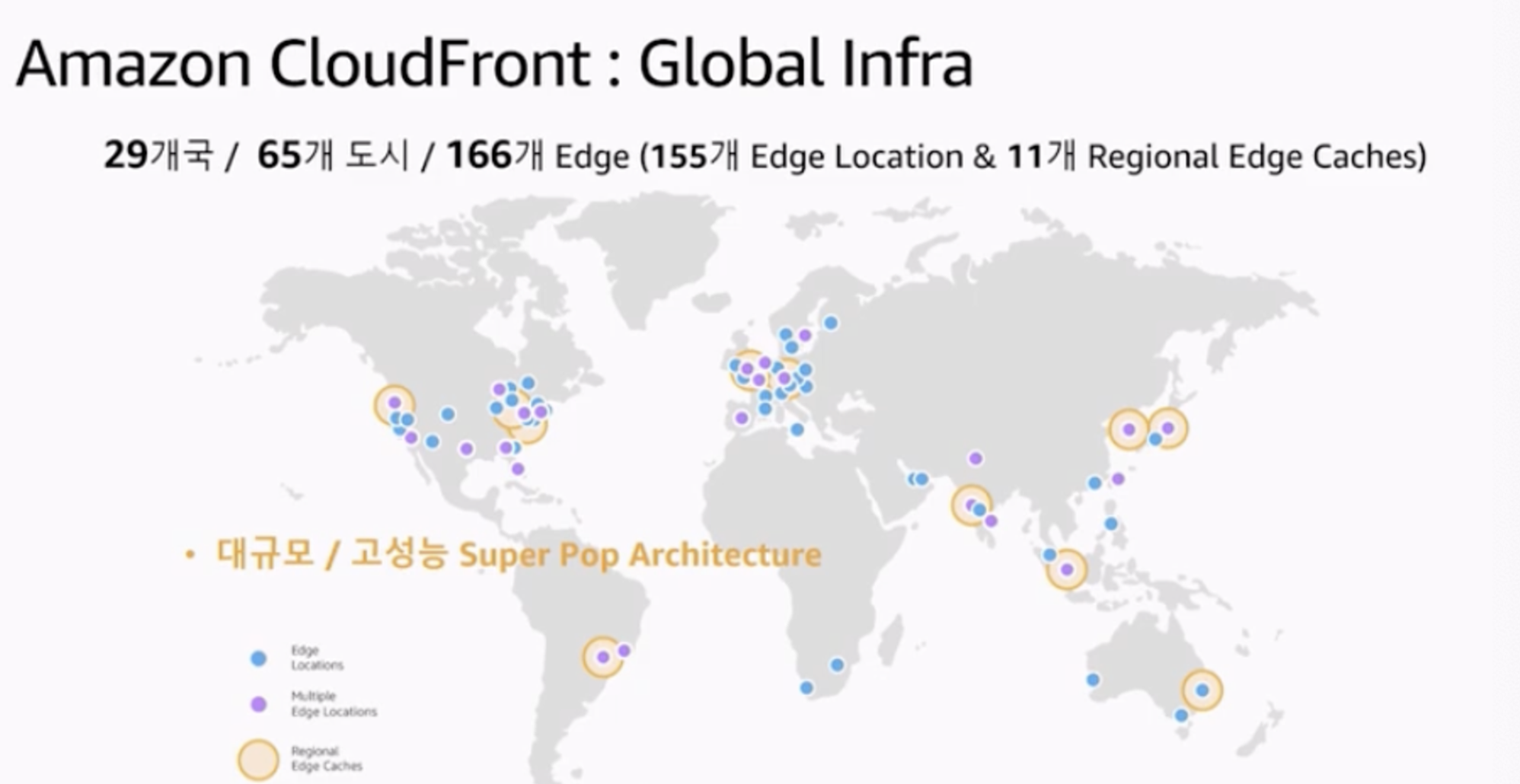Click the regional edge cache marker over Korea
Screen dimensions: 1520x784
(x=1129, y=429)
